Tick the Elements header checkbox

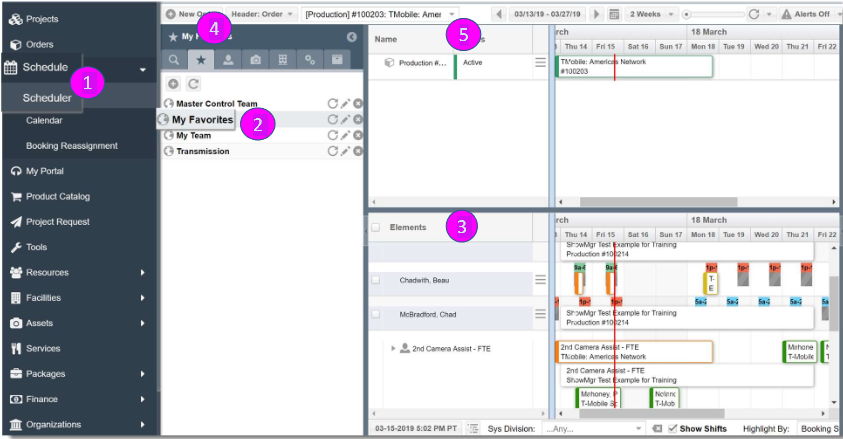point(376,227)
